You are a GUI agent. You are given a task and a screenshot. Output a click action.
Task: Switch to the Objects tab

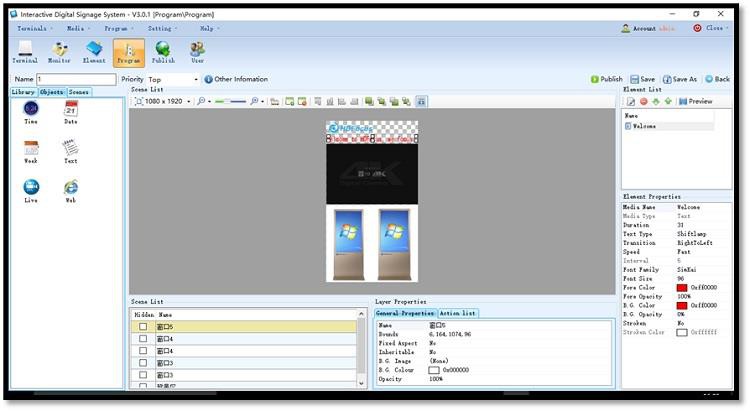click(52, 92)
